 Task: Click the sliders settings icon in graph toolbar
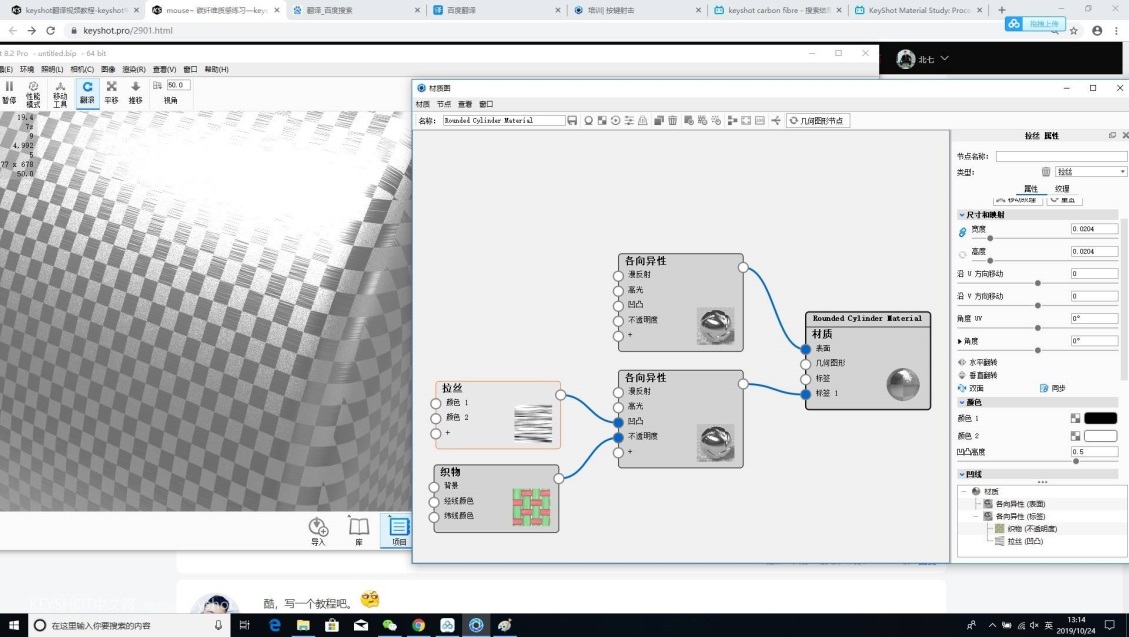629,121
